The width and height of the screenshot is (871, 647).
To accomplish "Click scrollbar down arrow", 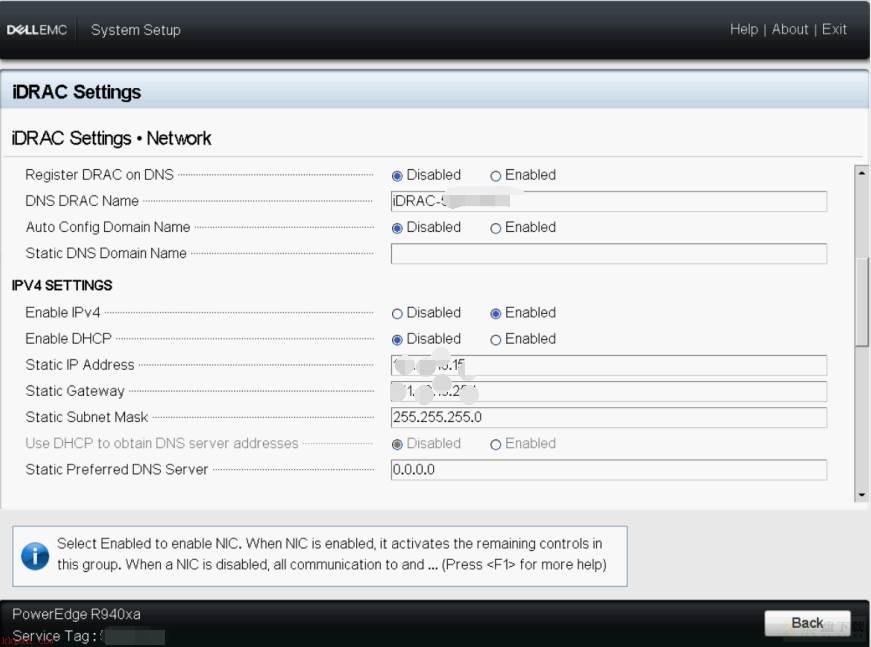I will tap(862, 494).
